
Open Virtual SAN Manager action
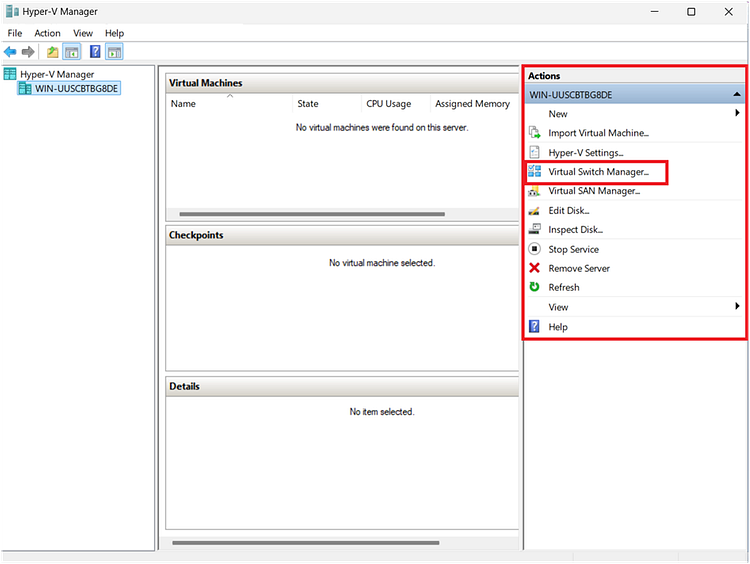[x=594, y=191]
